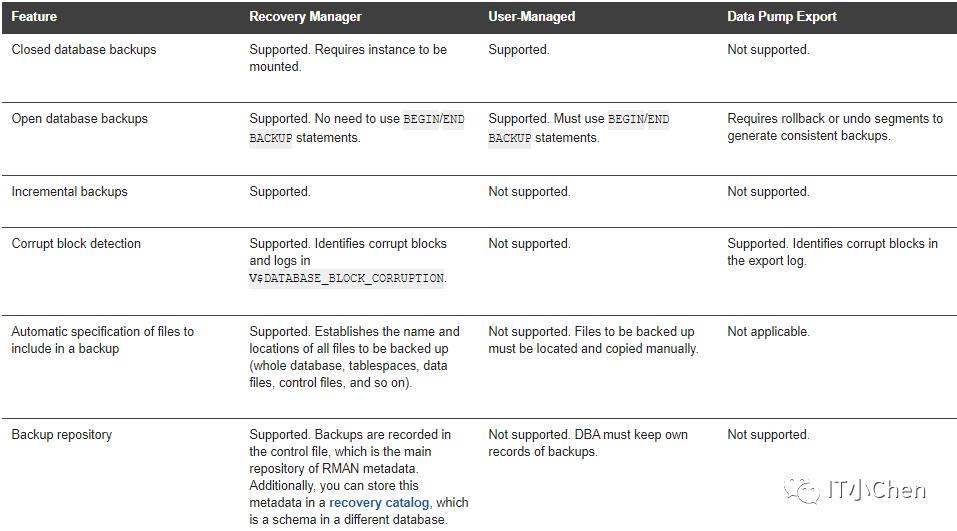Select "Not applicable." cell text
Viewport: 957px width, 531px height.
tap(768, 331)
